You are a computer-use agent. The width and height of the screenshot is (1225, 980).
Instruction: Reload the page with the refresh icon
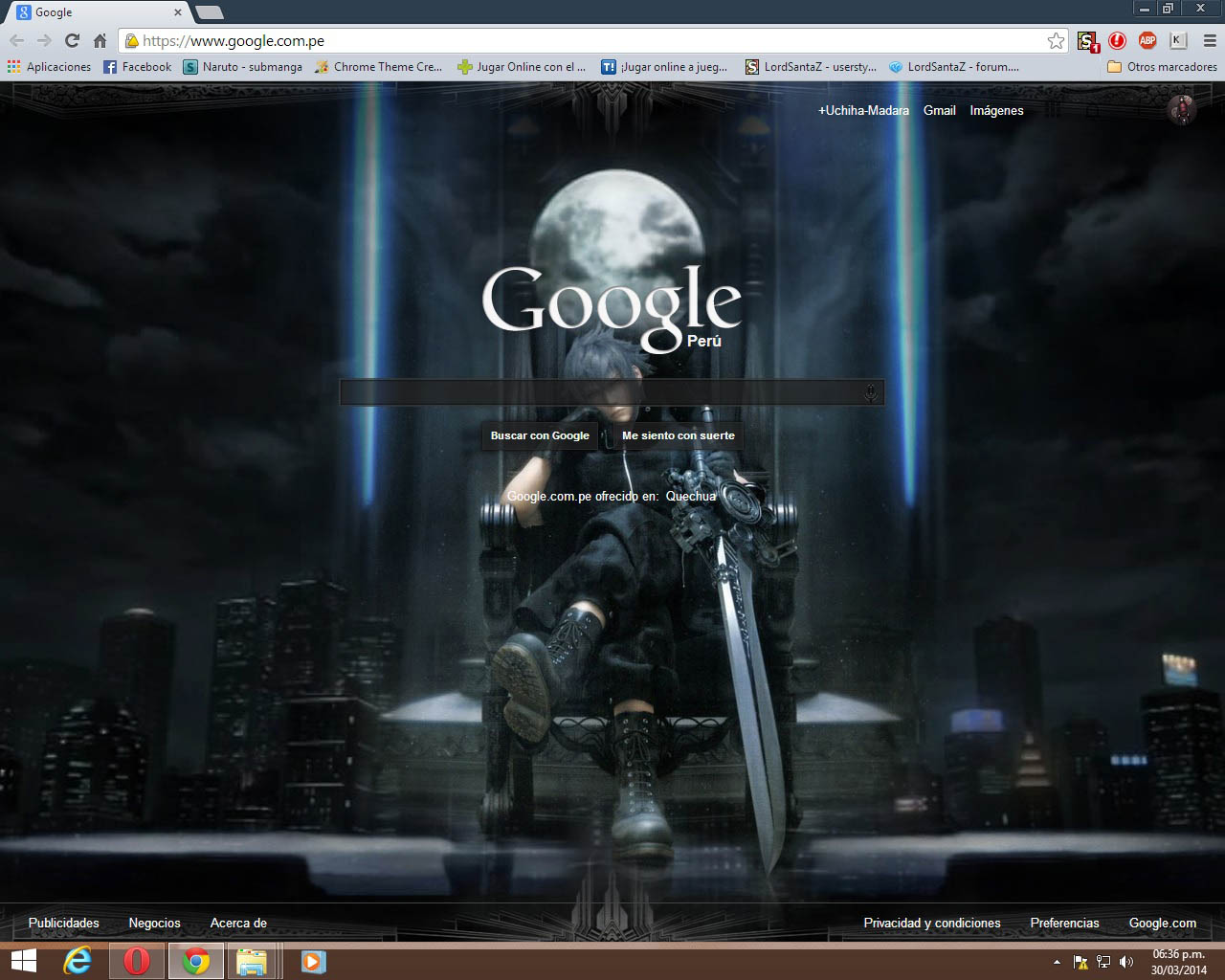click(71, 42)
